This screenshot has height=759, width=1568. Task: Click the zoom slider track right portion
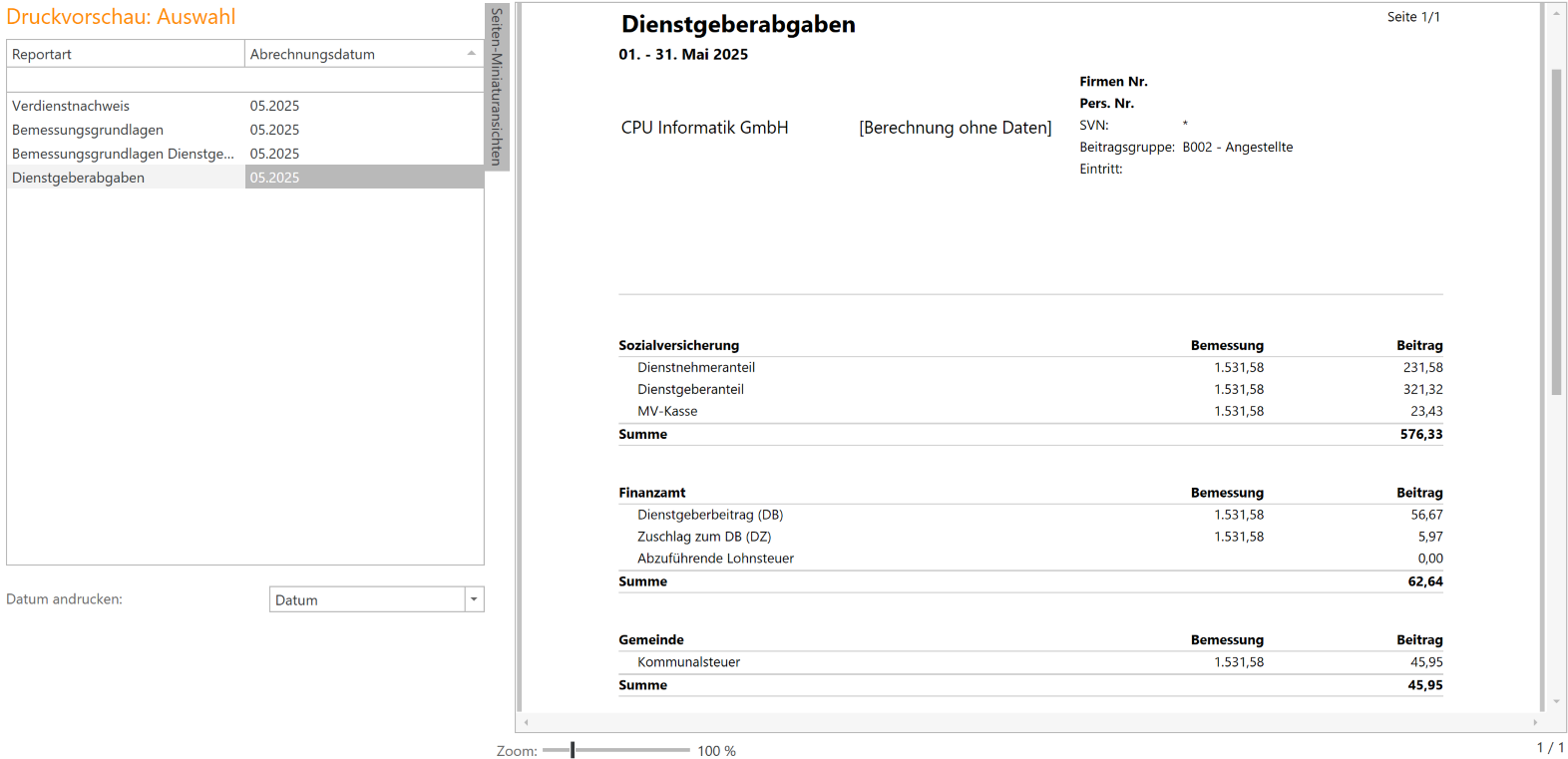pos(632,750)
